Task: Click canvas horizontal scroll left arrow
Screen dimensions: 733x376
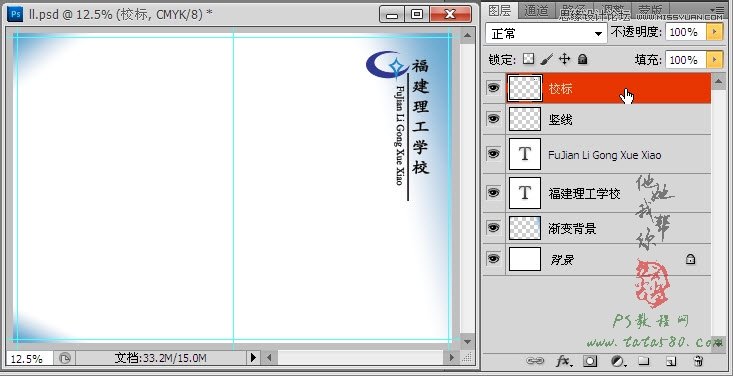Action: point(269,358)
